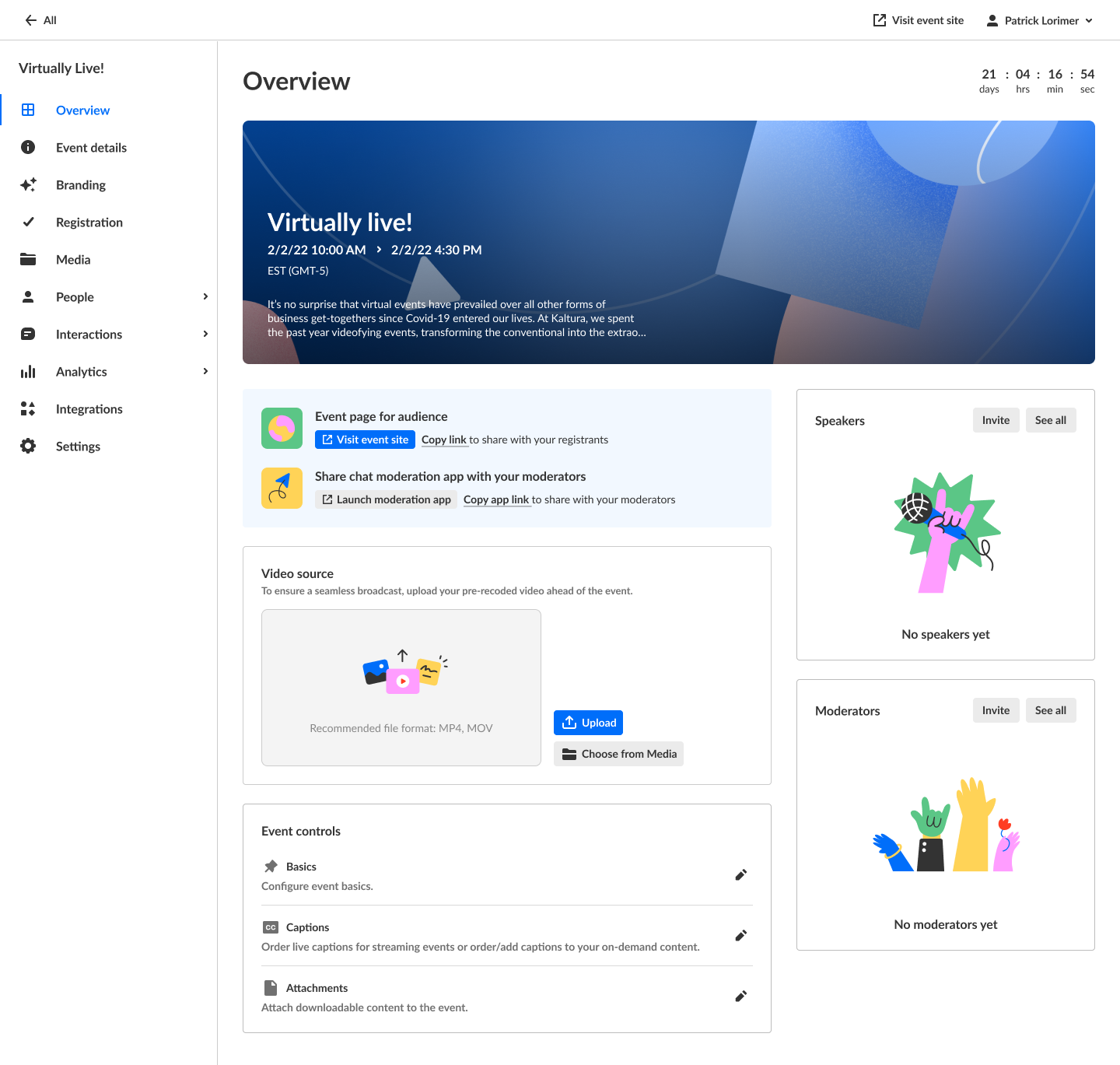The image size is (1120, 1065).
Task: Open Event details in the sidebar
Action: (x=108, y=147)
